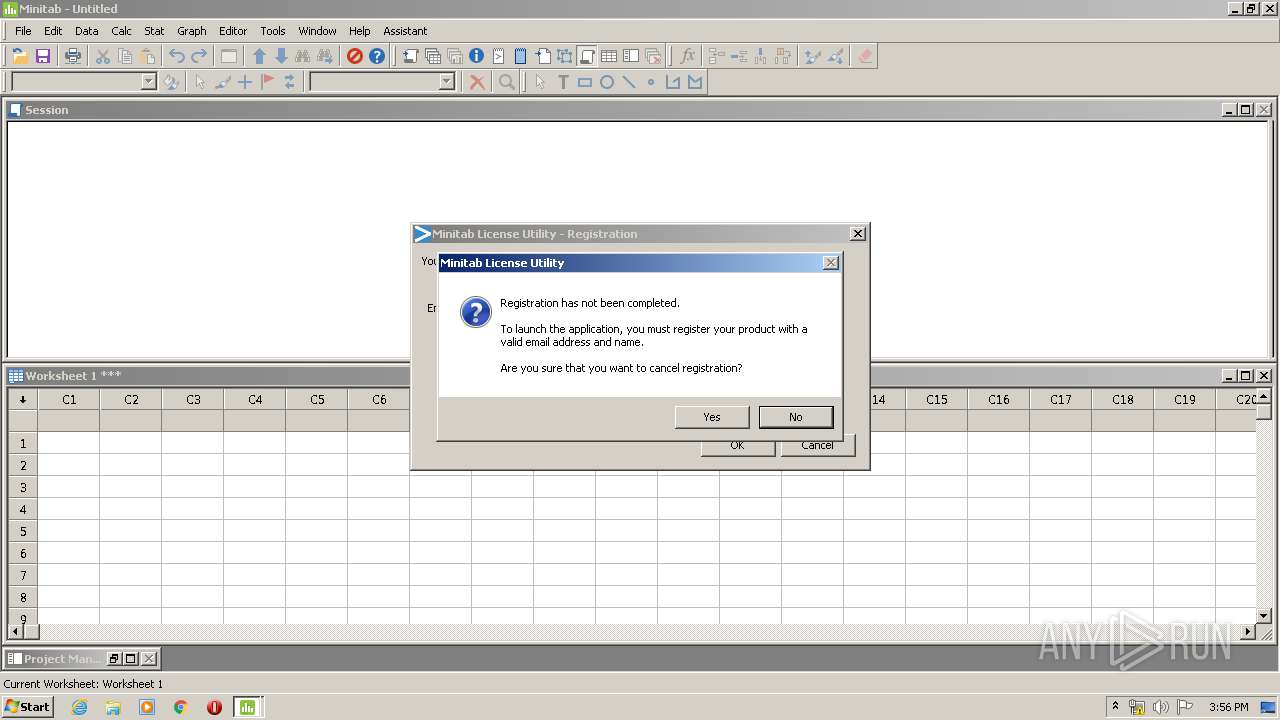Open the Edit Last Dialog toolbar icon
Viewport: 1280px width, 720px height.
click(229, 56)
